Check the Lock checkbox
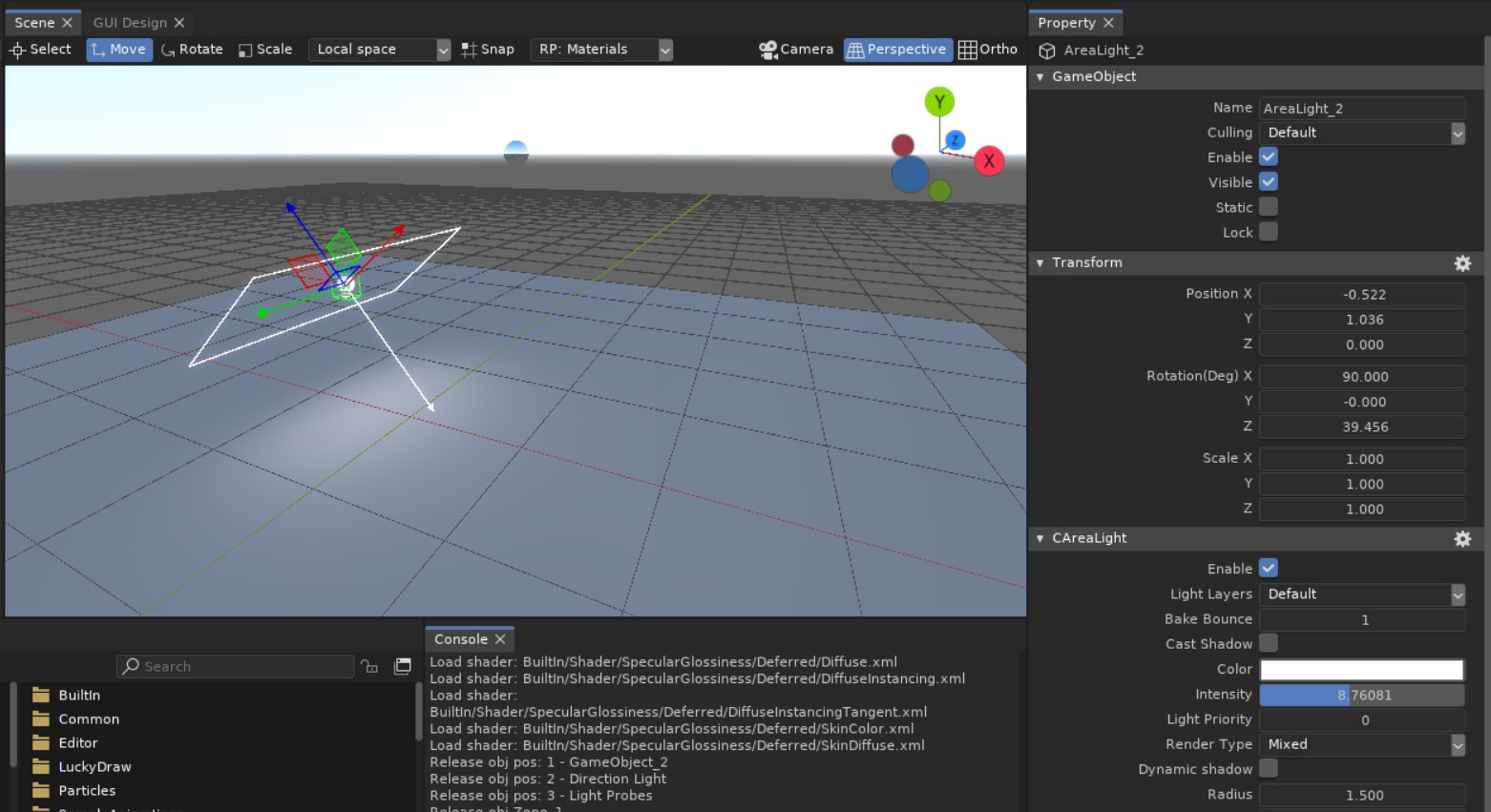The width and height of the screenshot is (1491, 812). 1269,232
